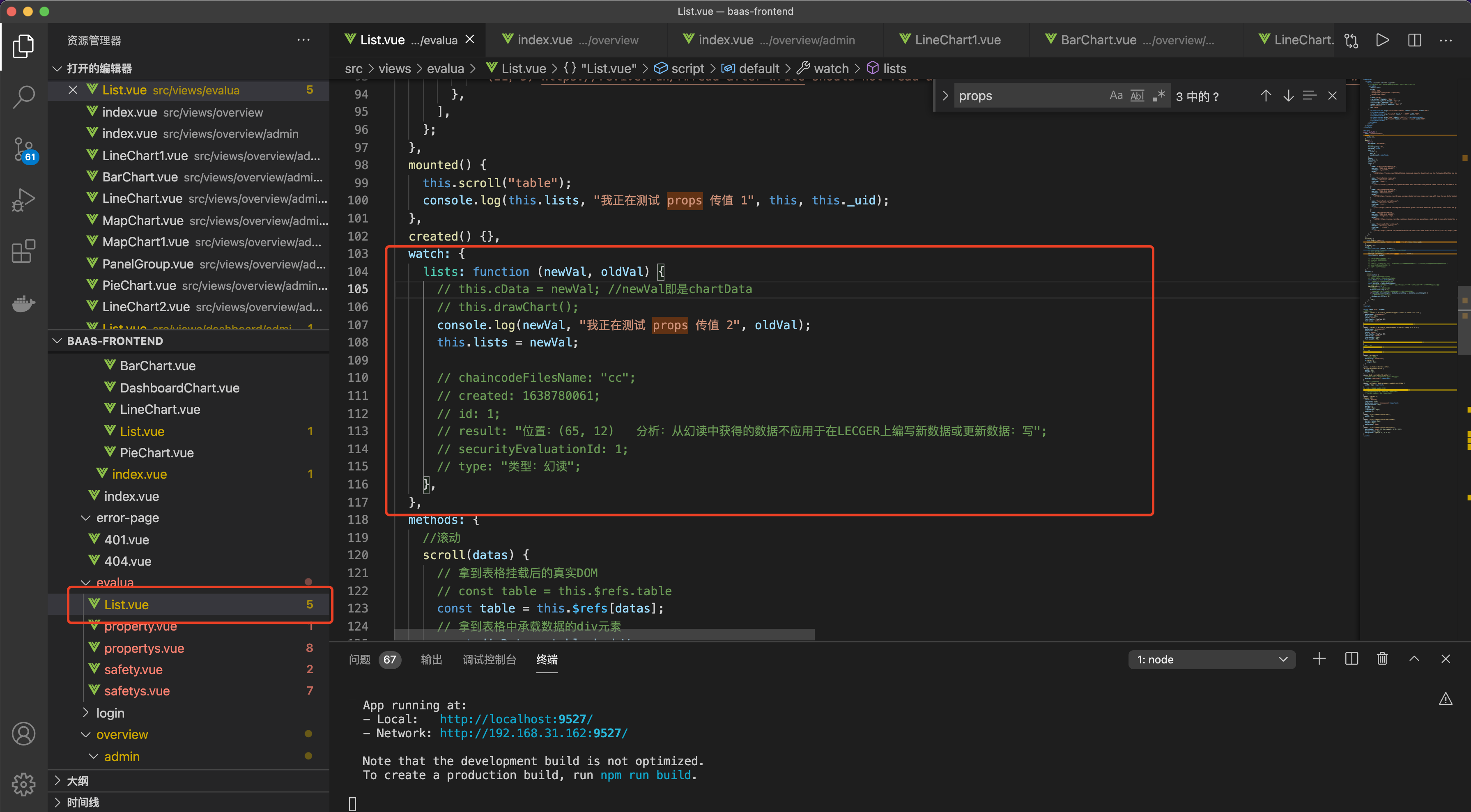Create a new terminal with plus icon
The image size is (1471, 812).
(x=1319, y=659)
